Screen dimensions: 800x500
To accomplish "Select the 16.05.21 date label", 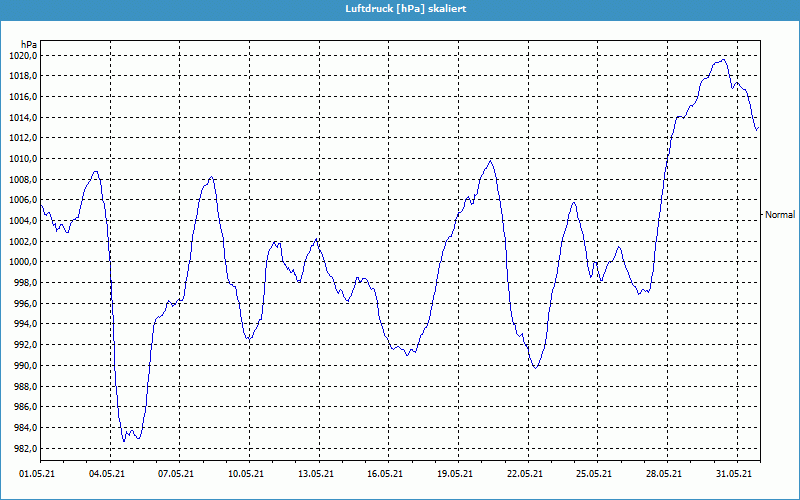I will (385, 474).
